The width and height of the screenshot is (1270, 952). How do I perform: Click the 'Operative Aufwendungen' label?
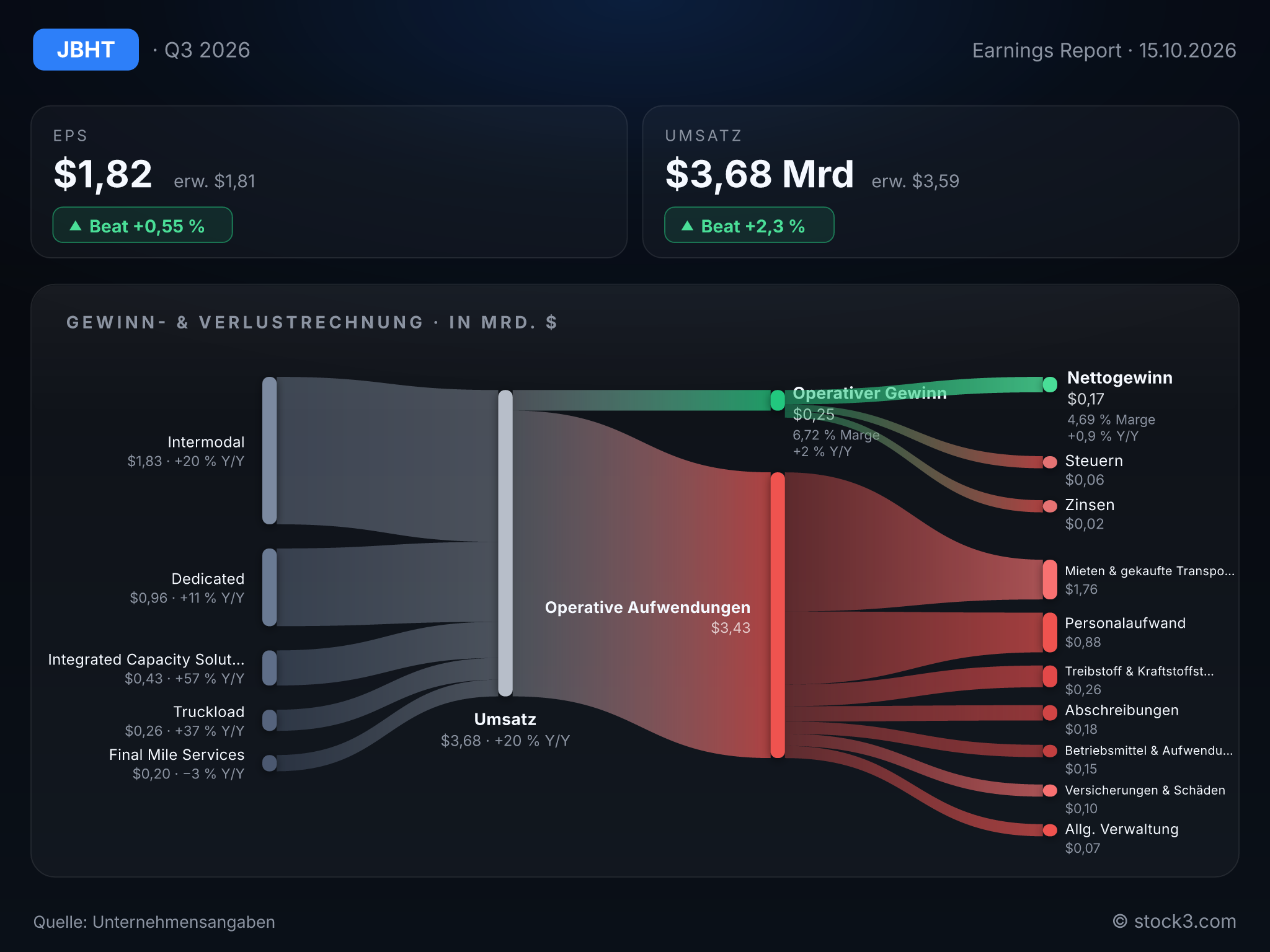click(647, 607)
